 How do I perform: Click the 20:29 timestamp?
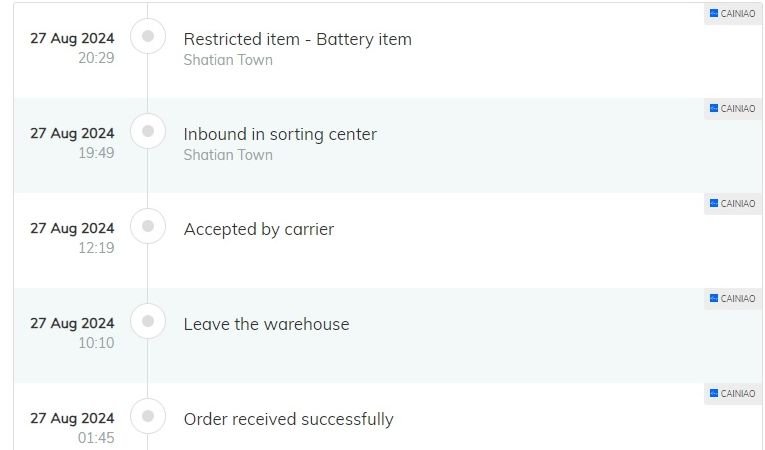point(96,58)
